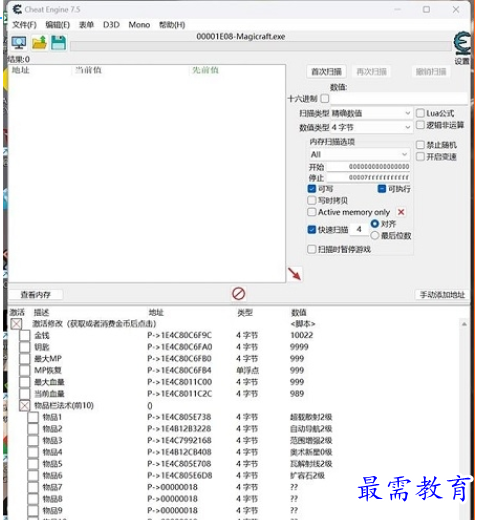Image resolution: width=479 pixels, height=520 pixels.
Task: Toggle the 可写 checkbox
Action: [x=312, y=189]
